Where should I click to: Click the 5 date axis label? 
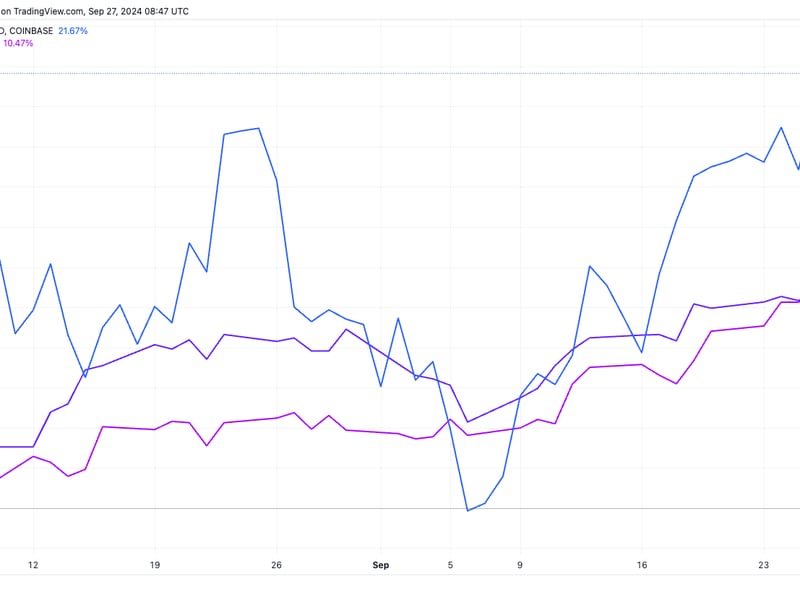[x=450, y=565]
